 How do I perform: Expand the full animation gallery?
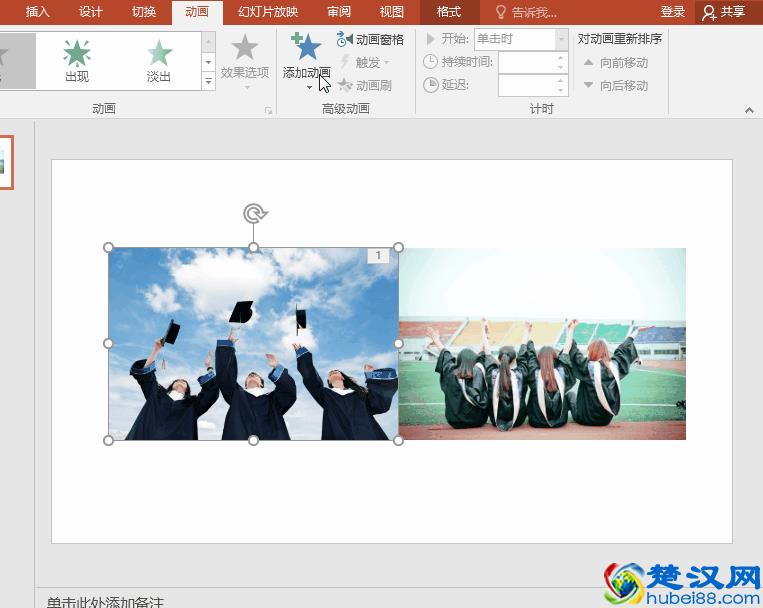(208, 81)
